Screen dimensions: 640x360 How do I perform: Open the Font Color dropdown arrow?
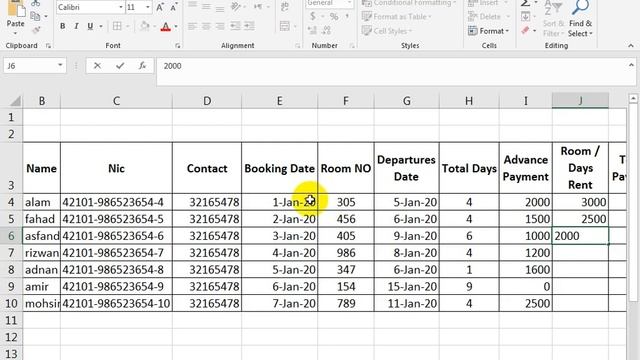coord(176,27)
